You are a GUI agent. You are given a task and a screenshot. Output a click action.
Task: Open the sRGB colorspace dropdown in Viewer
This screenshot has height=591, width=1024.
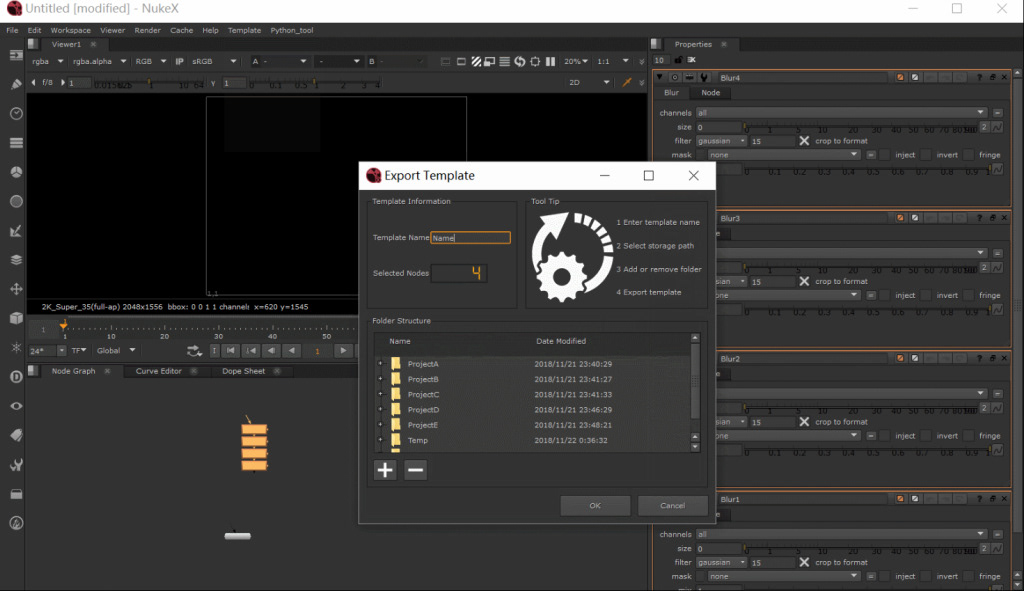[214, 61]
